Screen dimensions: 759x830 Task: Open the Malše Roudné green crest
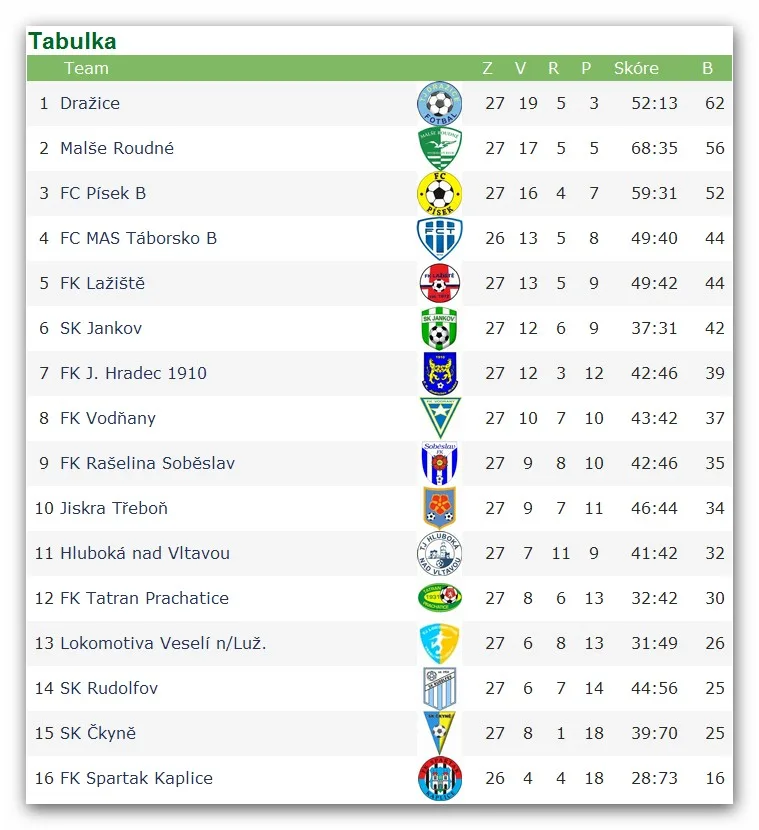[x=439, y=149]
